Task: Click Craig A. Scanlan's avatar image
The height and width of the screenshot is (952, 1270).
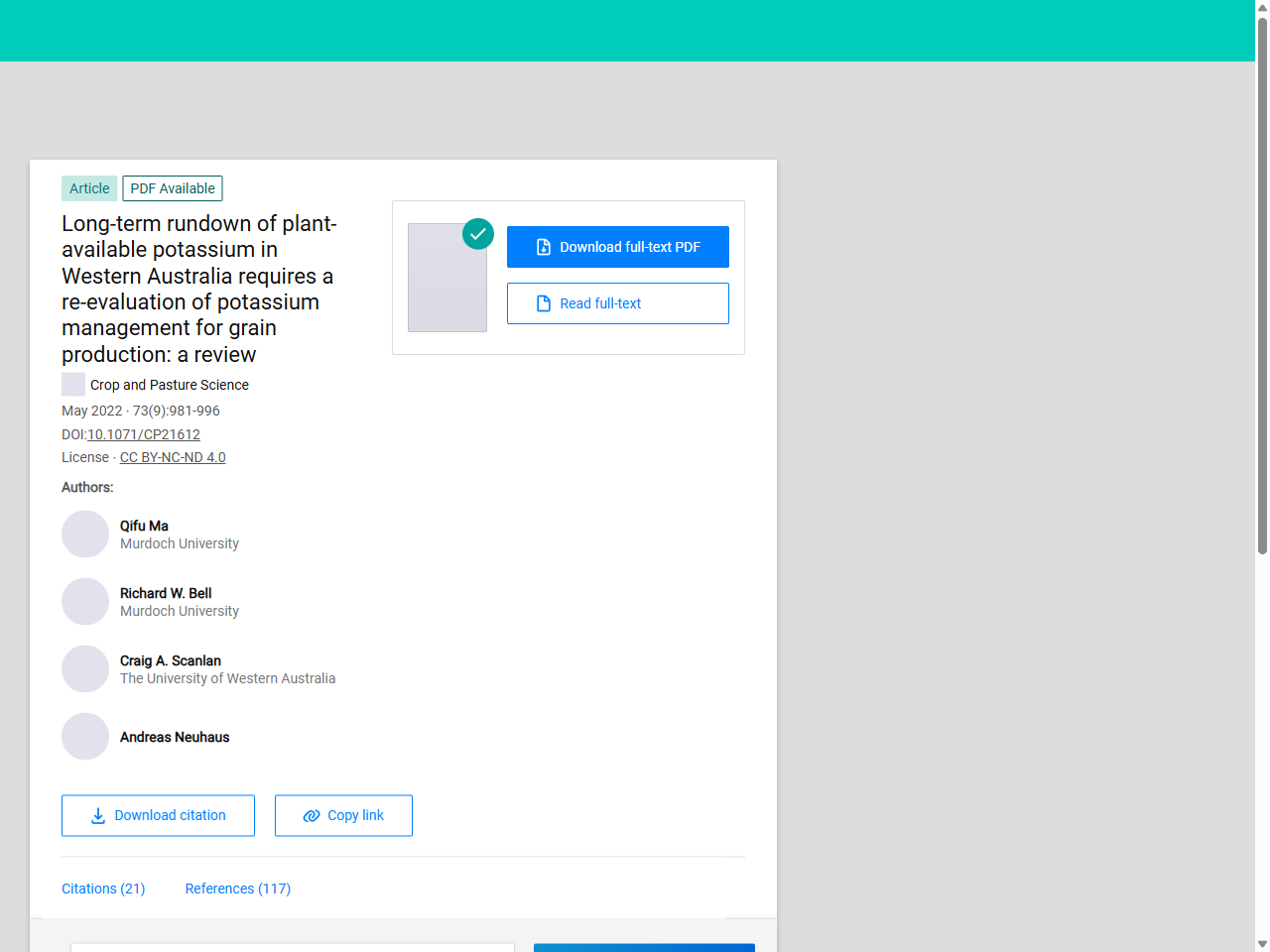Action: 85,668
